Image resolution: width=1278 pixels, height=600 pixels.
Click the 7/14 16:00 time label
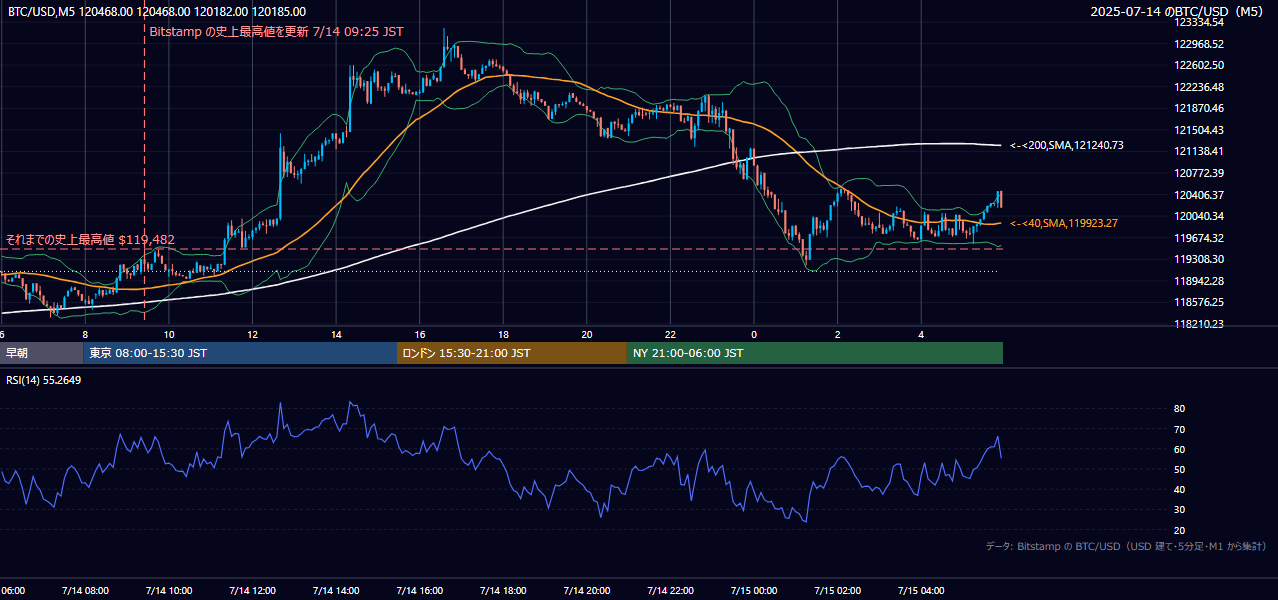tap(420, 591)
